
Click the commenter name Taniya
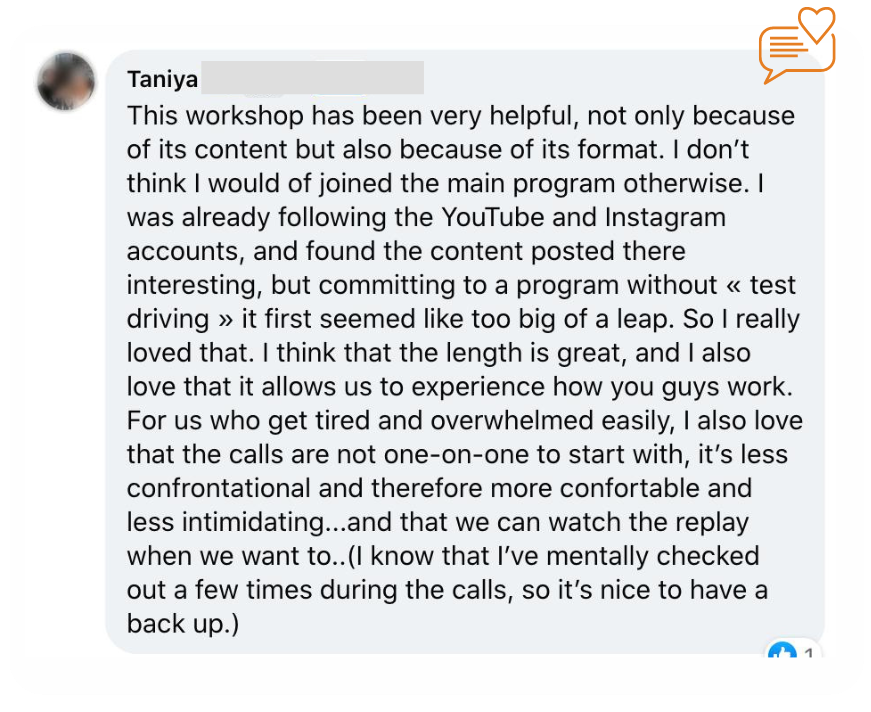pyautogui.click(x=163, y=79)
